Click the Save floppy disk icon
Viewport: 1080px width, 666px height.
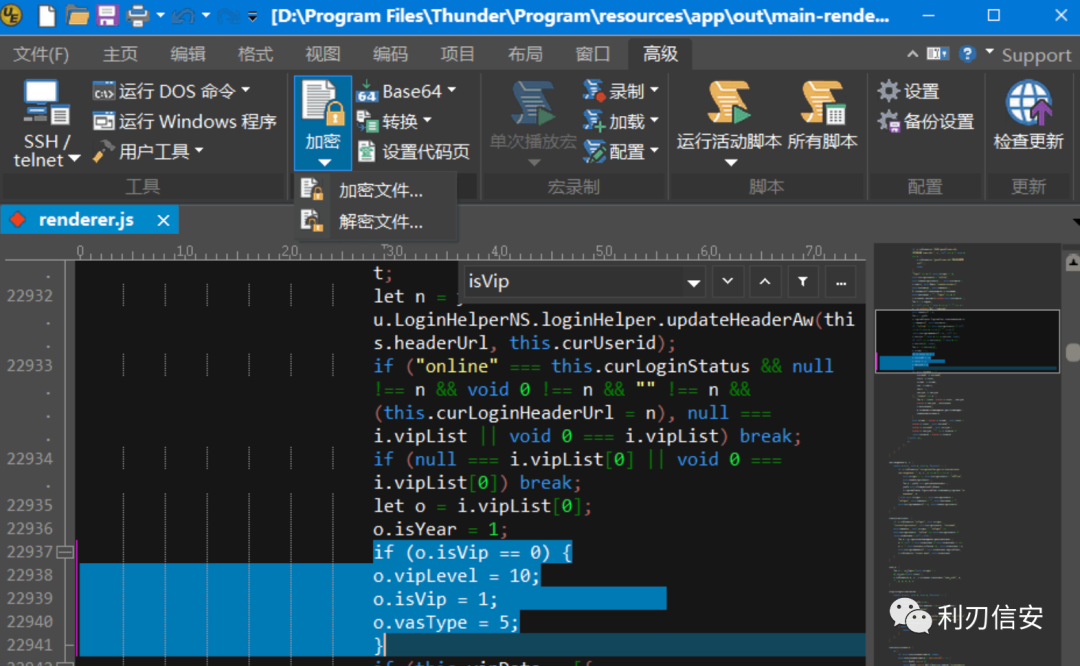coord(107,15)
